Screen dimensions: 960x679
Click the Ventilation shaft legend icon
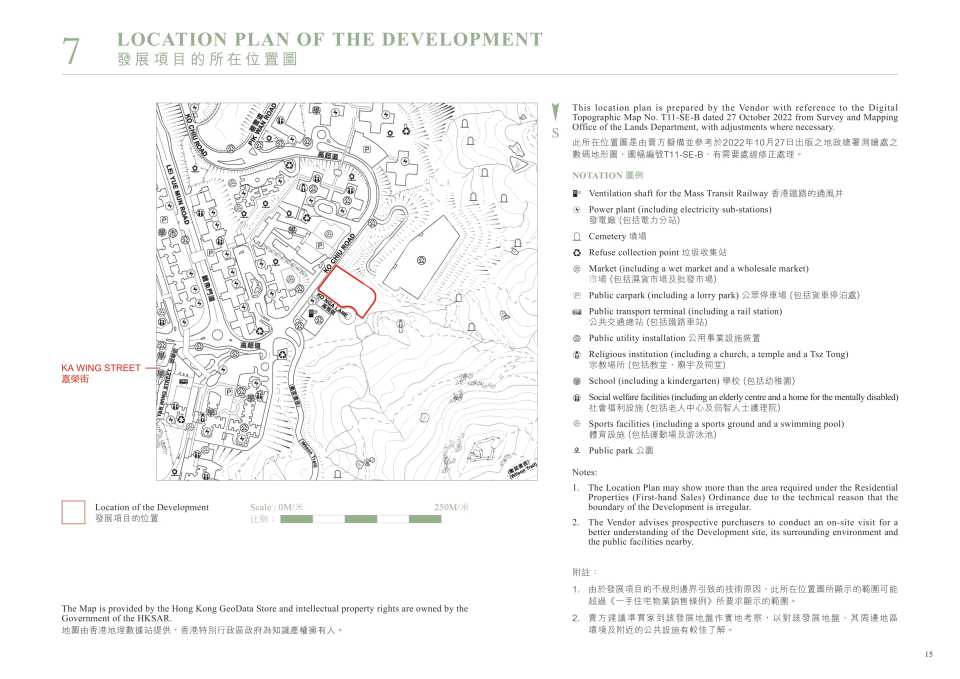point(576,193)
